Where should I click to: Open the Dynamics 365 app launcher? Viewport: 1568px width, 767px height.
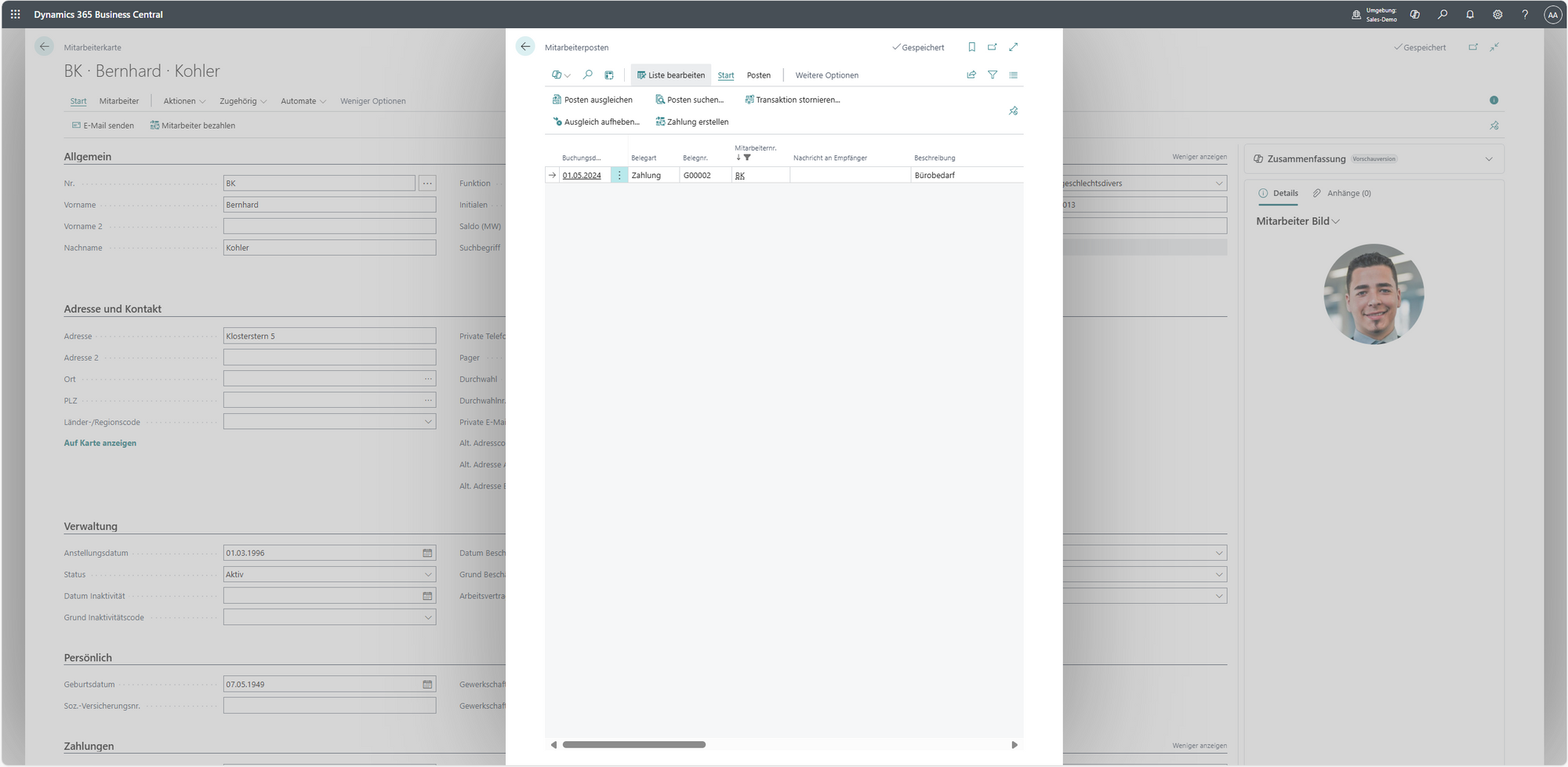(16, 14)
